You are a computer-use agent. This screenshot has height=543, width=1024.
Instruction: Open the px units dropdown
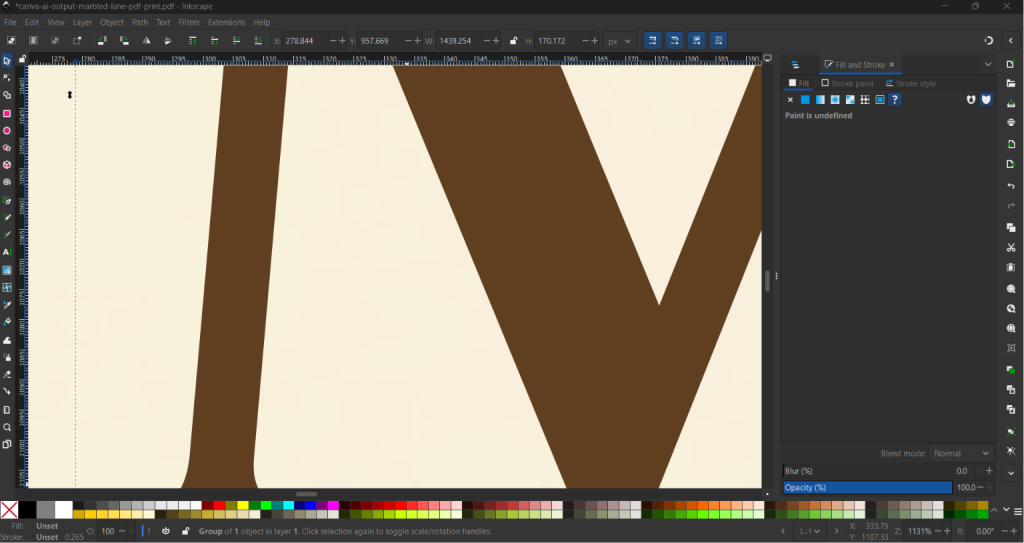619,41
